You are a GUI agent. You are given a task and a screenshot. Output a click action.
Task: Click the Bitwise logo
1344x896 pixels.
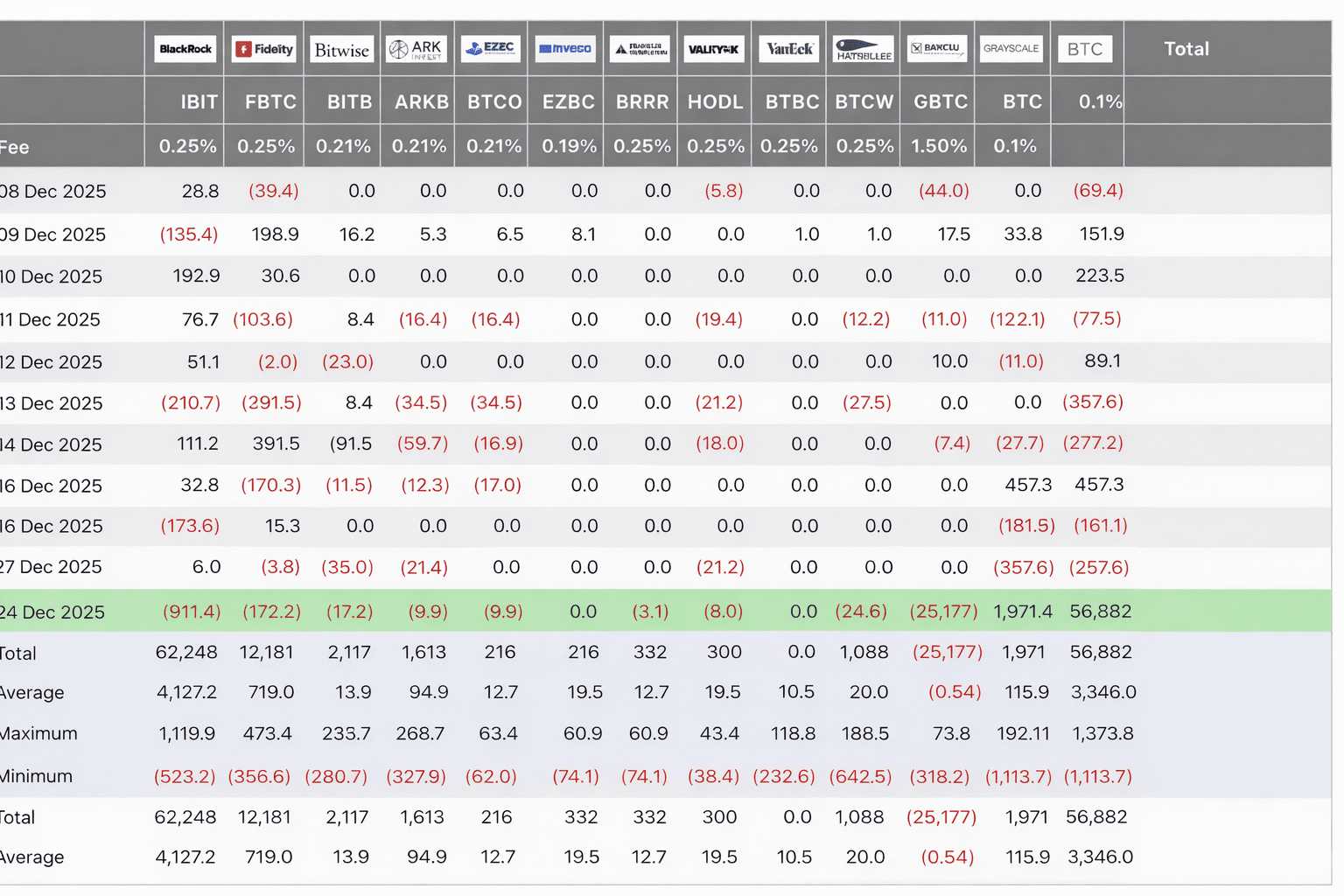342,50
